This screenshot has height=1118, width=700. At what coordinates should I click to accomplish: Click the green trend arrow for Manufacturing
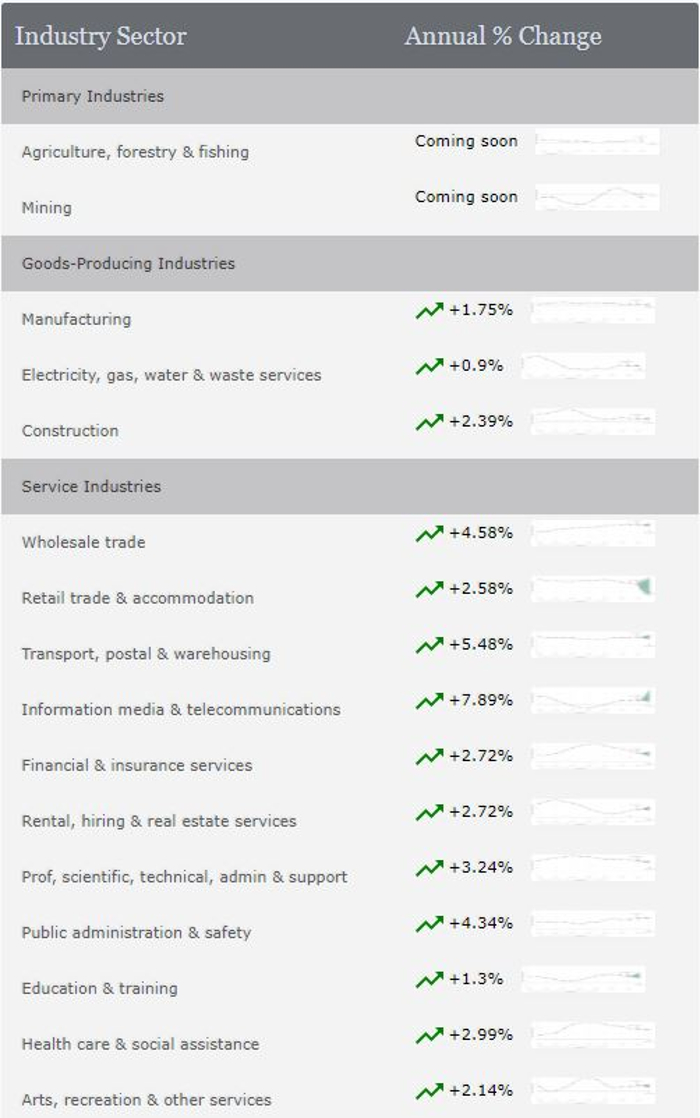pos(429,310)
